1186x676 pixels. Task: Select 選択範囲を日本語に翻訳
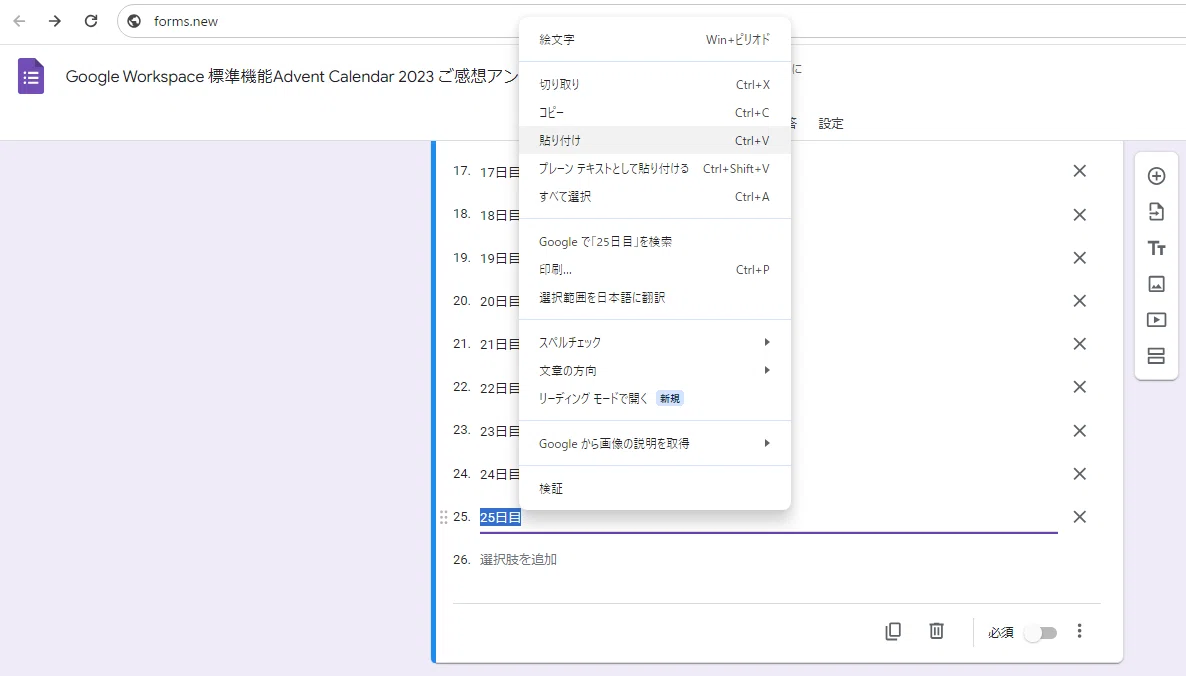click(654, 298)
